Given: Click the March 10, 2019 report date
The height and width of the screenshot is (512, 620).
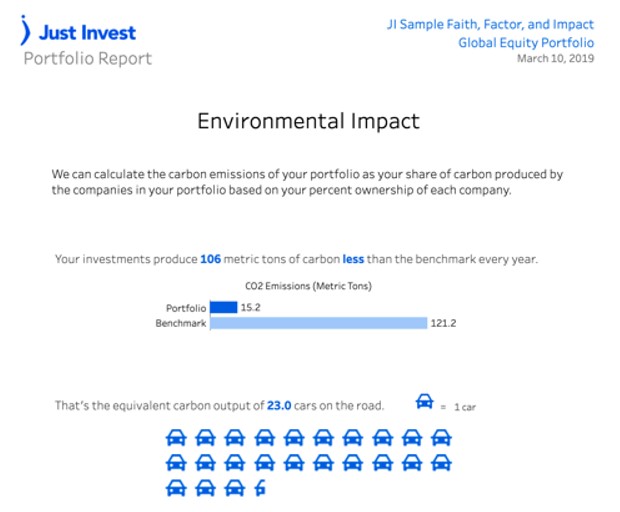Looking at the screenshot, I should pyautogui.click(x=555, y=59).
